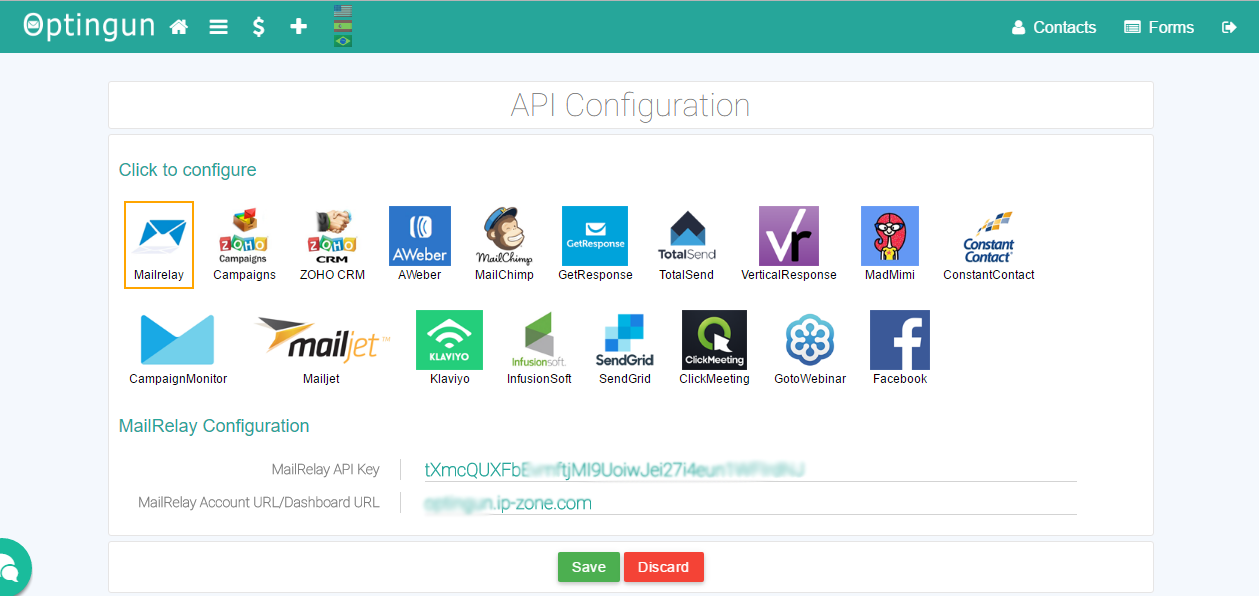Viewport: 1259px width, 596px height.
Task: Open the hamburger menu icon
Action: tap(218, 27)
